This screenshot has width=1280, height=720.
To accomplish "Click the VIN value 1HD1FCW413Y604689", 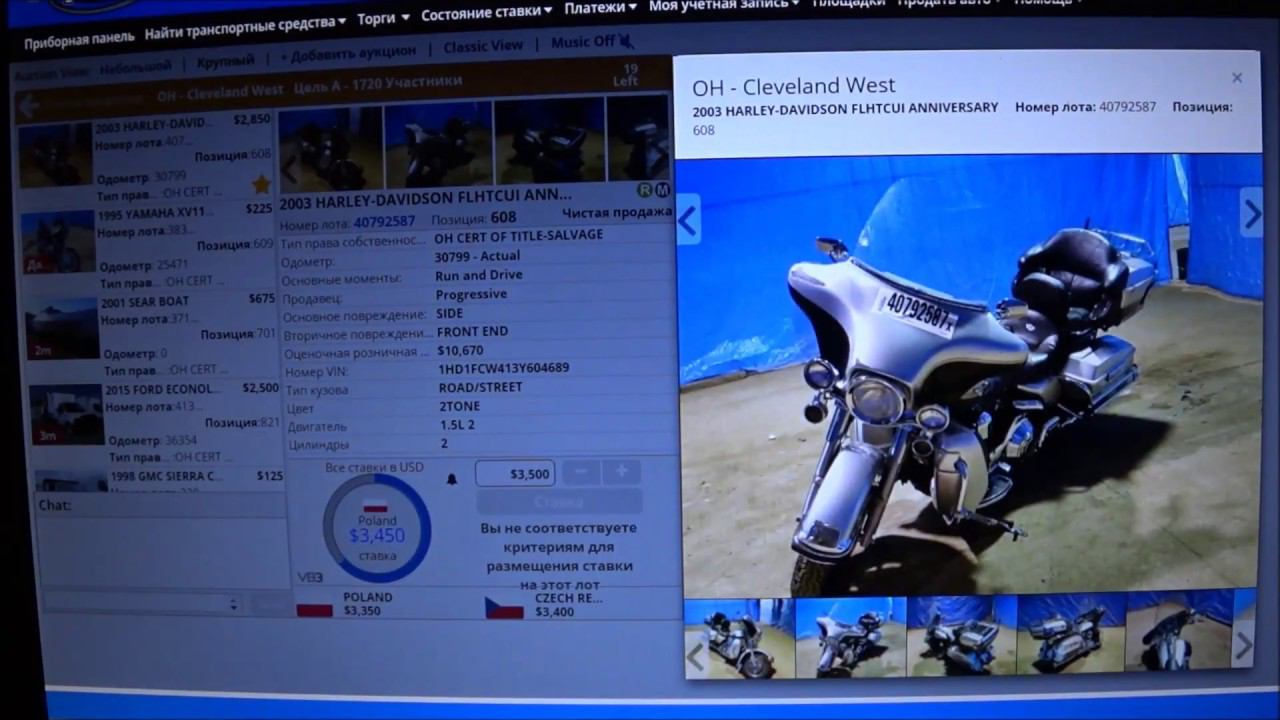I will pyautogui.click(x=504, y=368).
